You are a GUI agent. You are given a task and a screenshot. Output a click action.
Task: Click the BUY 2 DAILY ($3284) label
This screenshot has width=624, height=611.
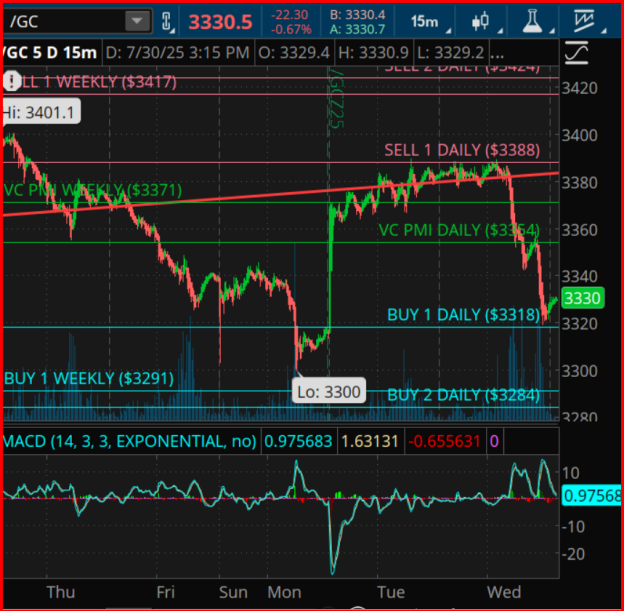463,395
